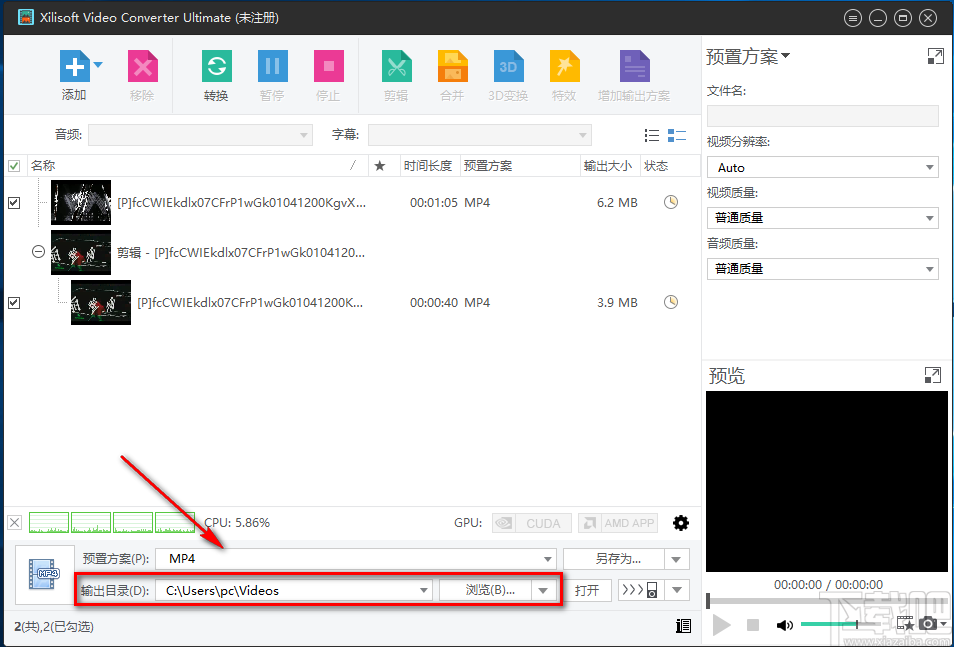The image size is (954, 647).
Task: Click the 输出大小 column header
Action: click(x=608, y=166)
